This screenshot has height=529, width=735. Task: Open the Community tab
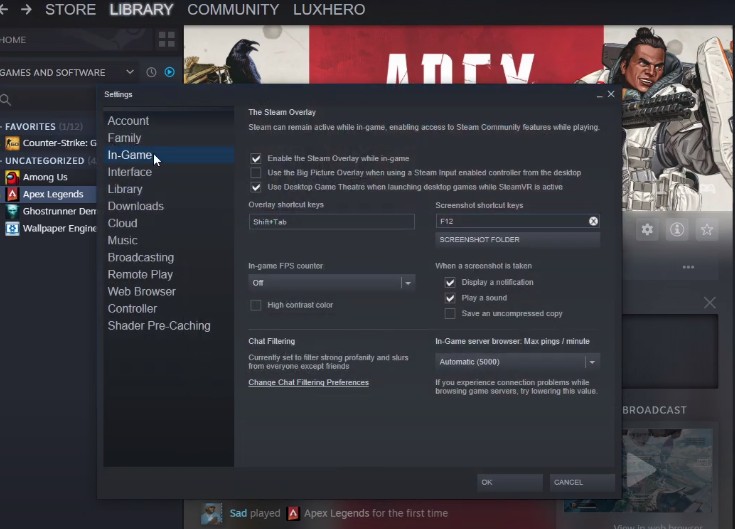tap(233, 9)
